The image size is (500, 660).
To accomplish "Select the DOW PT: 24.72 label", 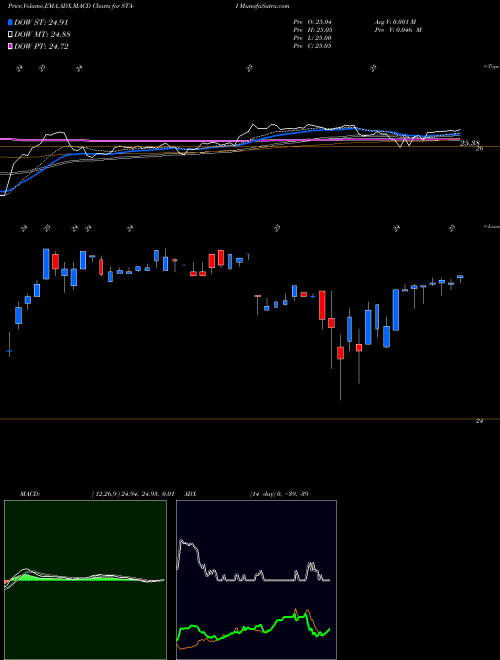I will coord(41,46).
